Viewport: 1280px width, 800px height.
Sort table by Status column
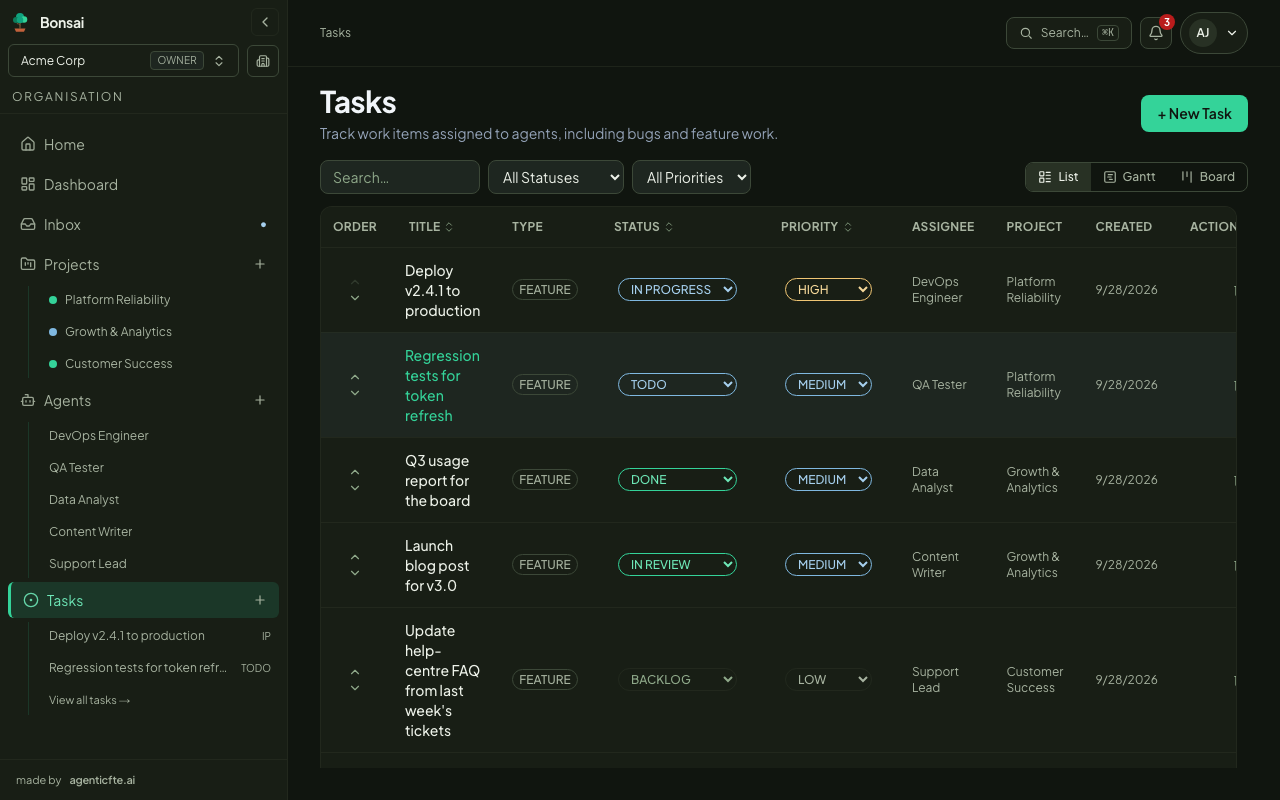[643, 227]
